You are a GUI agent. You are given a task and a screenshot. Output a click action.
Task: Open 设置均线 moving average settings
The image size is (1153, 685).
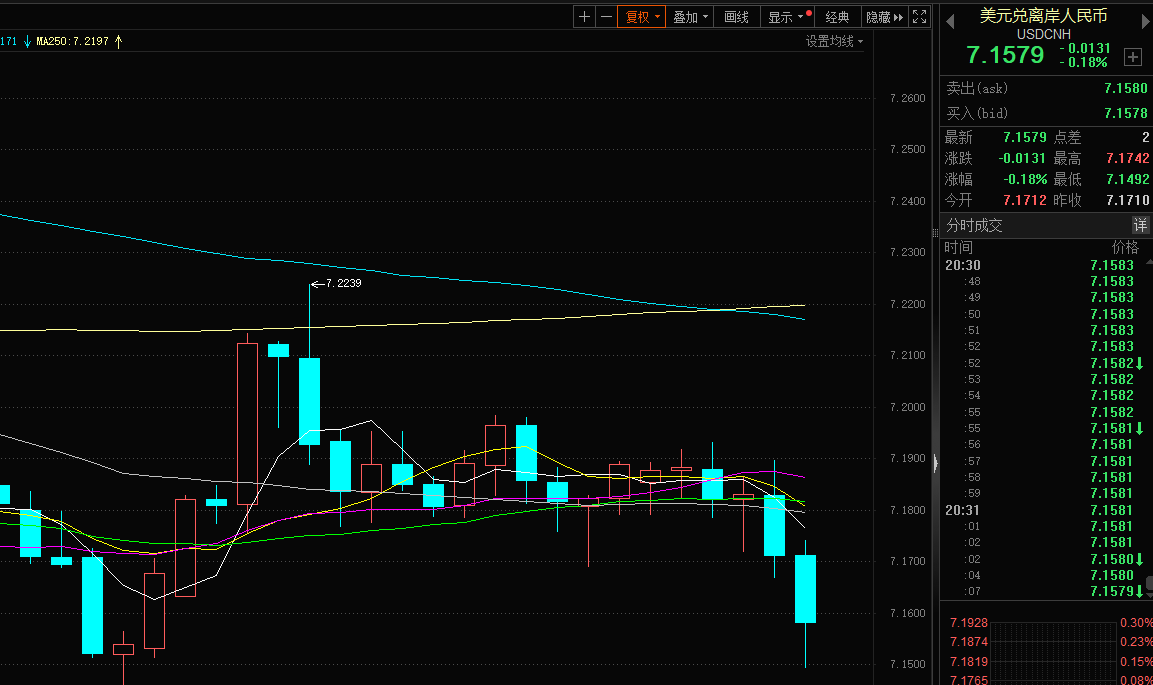coord(834,41)
